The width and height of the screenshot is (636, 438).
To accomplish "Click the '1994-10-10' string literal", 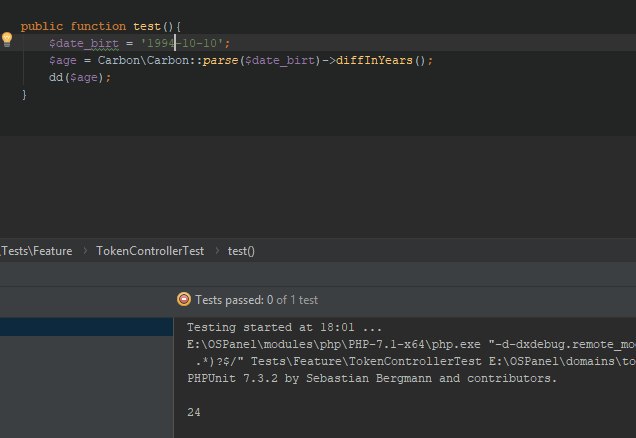I will click(x=182, y=43).
